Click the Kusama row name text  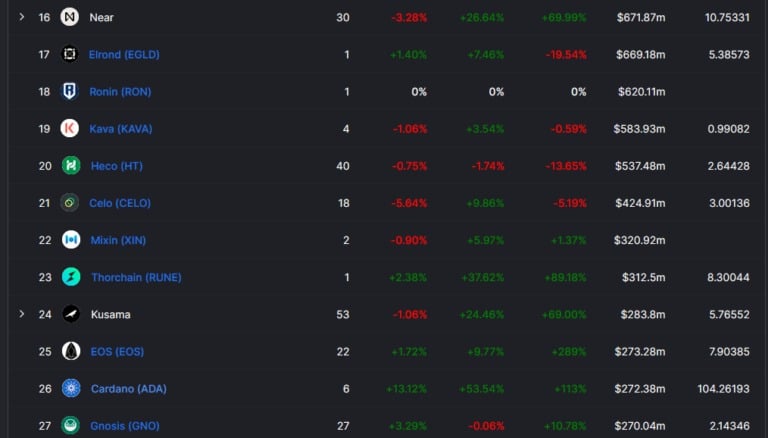tap(110, 314)
